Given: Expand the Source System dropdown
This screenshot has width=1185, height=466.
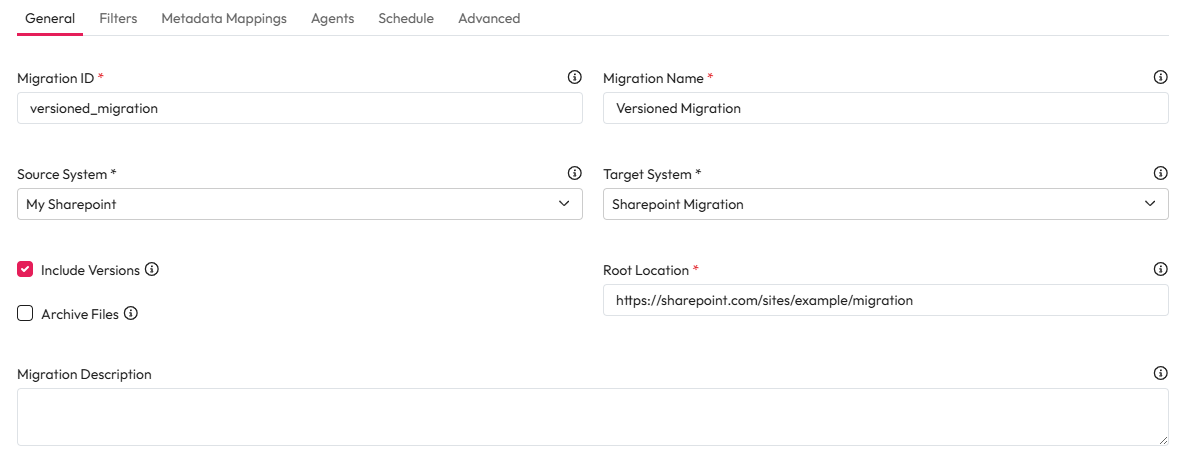Looking at the screenshot, I should coord(299,204).
